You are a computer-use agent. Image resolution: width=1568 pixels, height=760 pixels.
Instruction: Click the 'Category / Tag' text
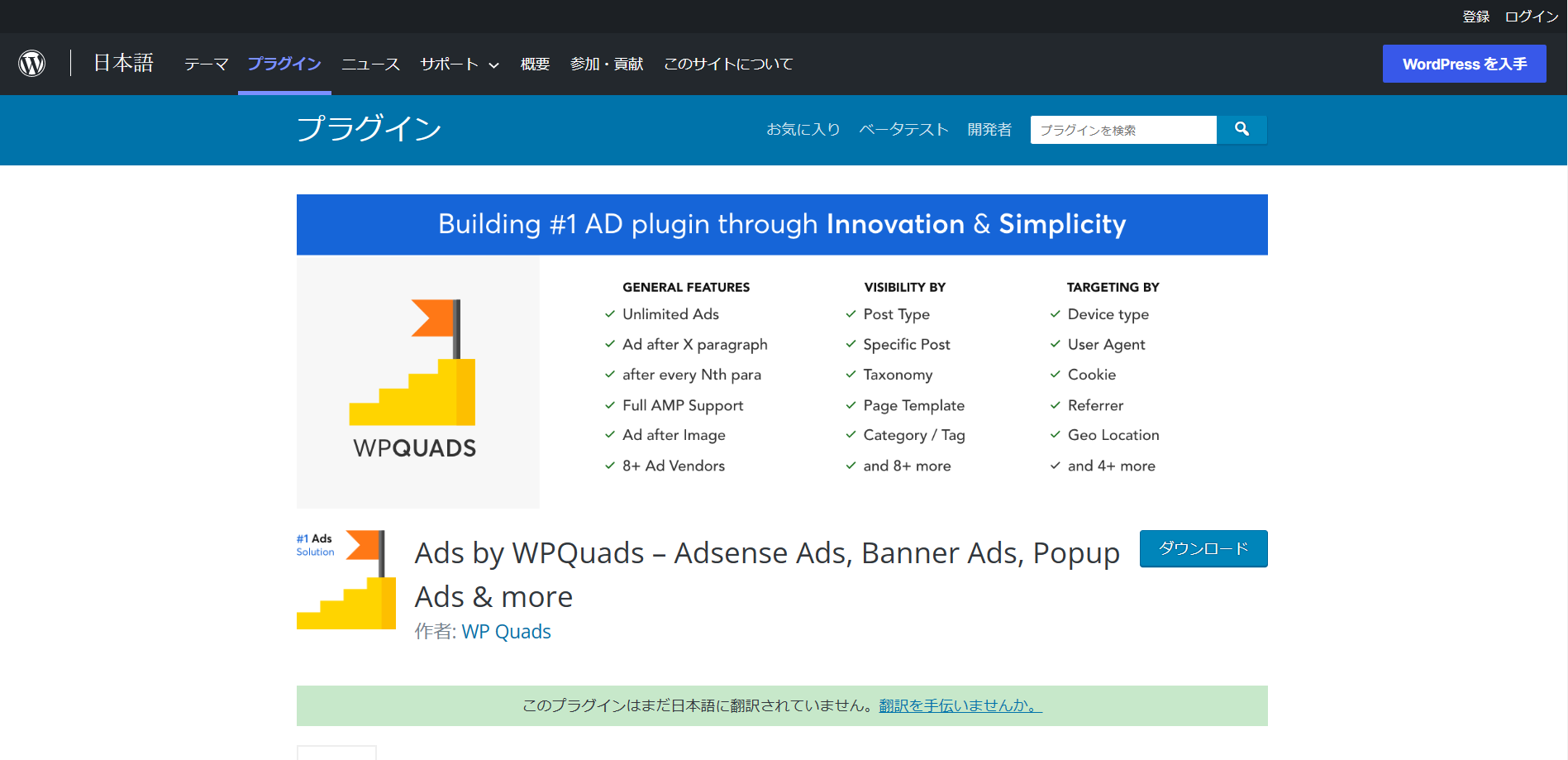point(914,435)
